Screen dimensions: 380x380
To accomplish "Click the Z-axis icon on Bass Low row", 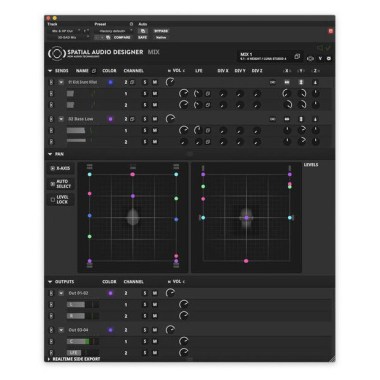I will [315, 119].
